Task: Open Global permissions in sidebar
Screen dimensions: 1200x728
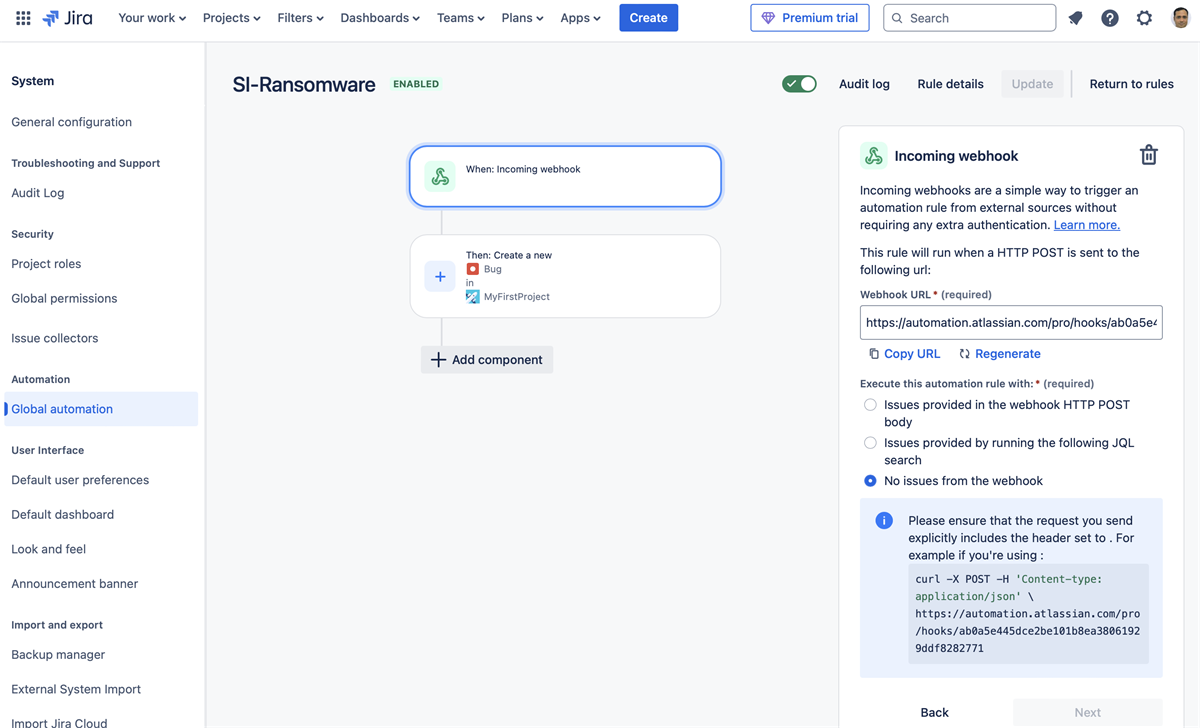Action: coord(64,298)
